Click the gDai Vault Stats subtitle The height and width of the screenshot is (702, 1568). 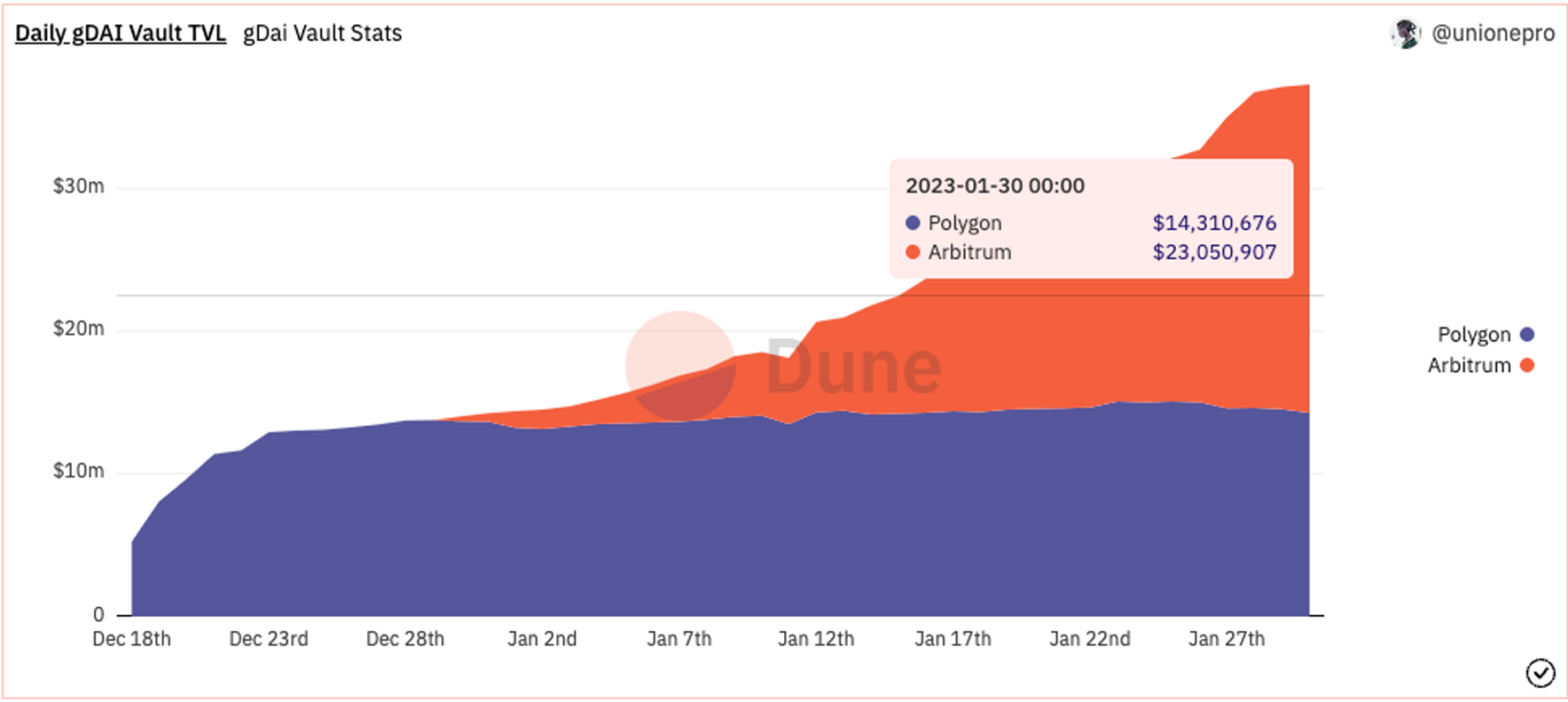pos(322,33)
